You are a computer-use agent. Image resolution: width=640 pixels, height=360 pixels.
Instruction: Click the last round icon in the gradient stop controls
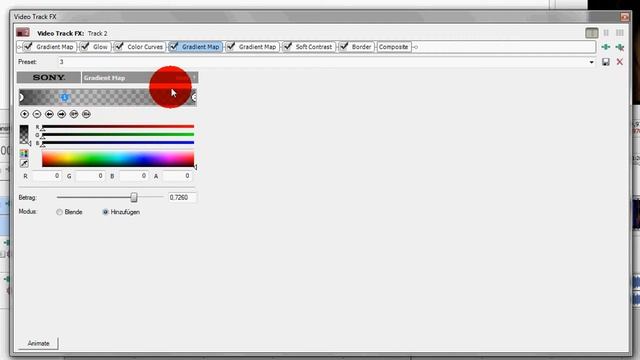click(86, 114)
